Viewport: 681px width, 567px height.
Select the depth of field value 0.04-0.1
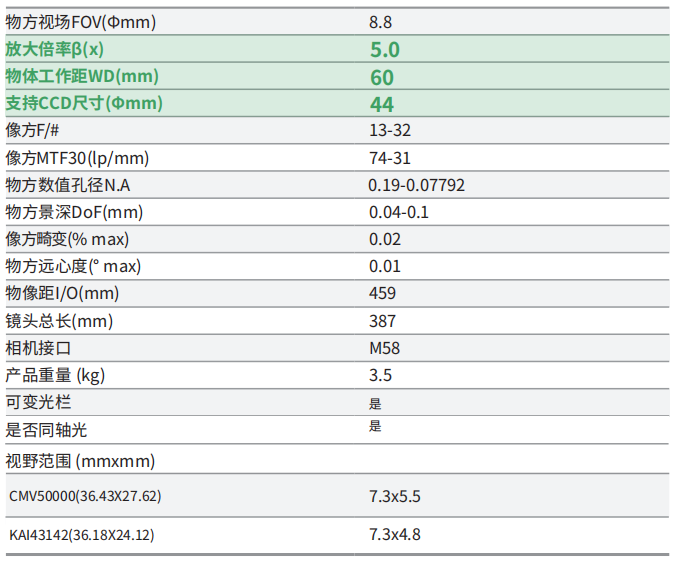click(x=398, y=212)
